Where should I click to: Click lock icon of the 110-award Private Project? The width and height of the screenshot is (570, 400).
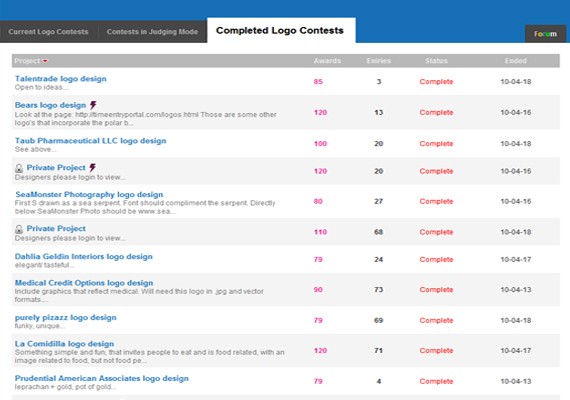19,229
